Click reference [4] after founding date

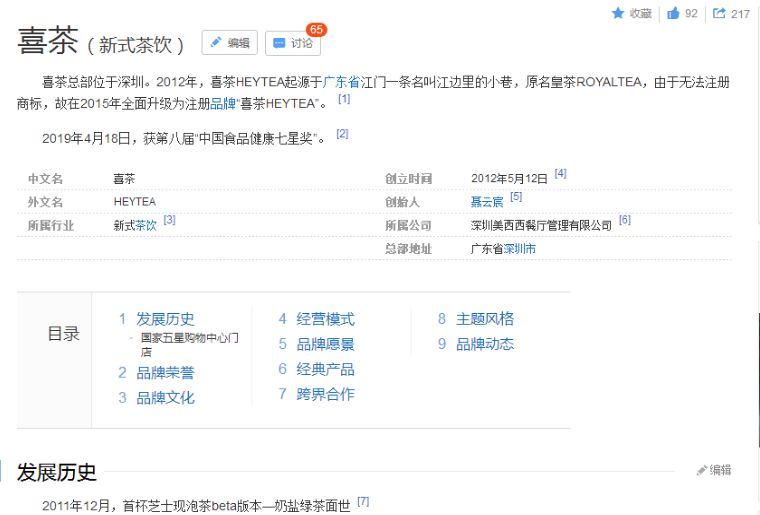560,173
